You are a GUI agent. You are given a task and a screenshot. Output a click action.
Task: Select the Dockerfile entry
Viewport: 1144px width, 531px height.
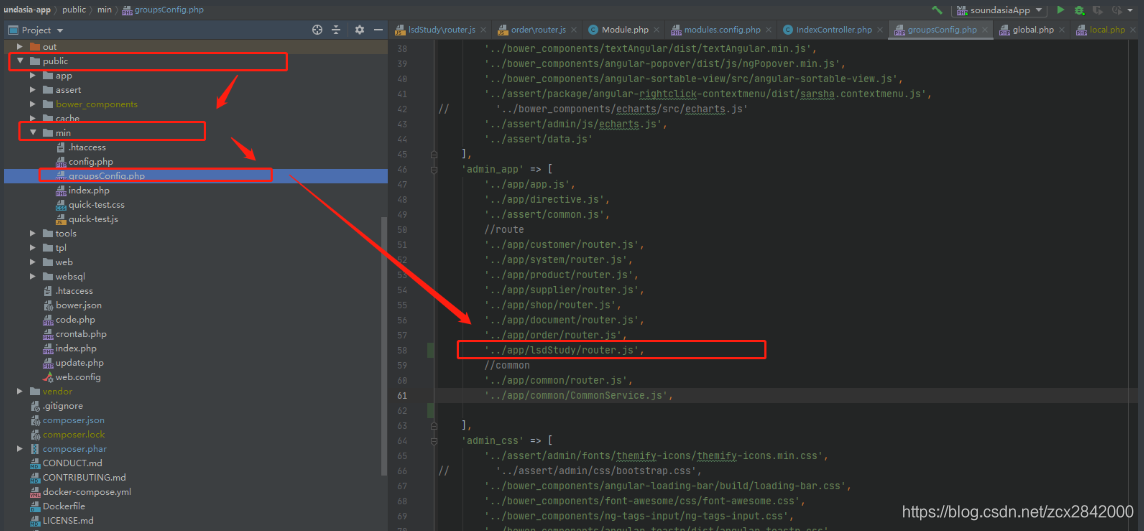click(64, 506)
